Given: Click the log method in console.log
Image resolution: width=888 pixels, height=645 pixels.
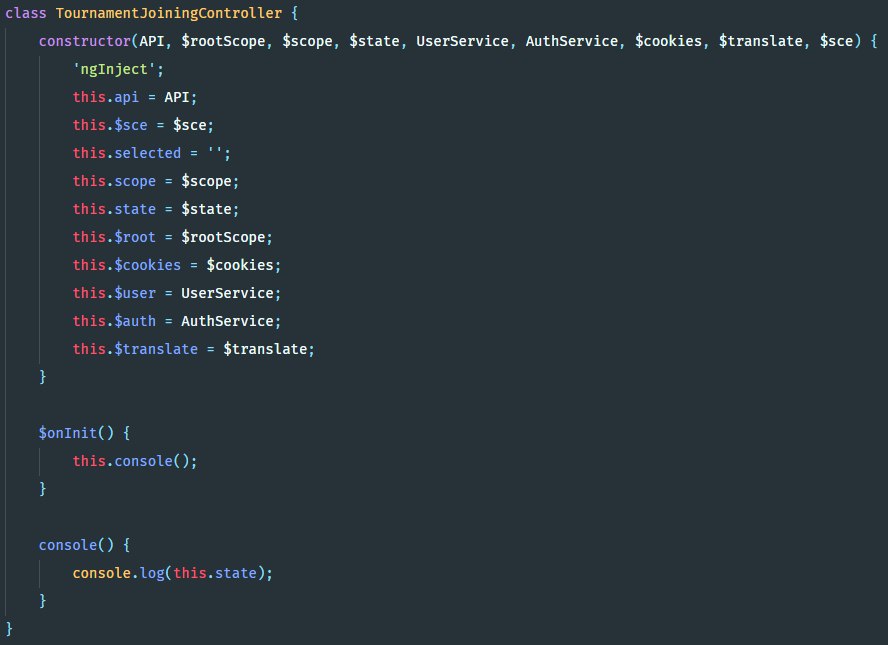Looking at the screenshot, I should pos(152,573).
